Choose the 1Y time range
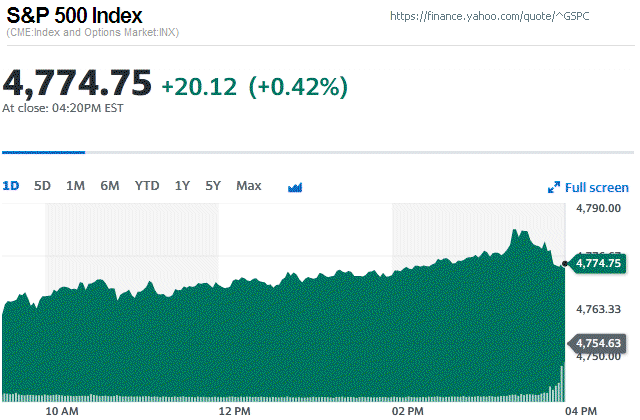640x420 pixels. pyautogui.click(x=182, y=186)
